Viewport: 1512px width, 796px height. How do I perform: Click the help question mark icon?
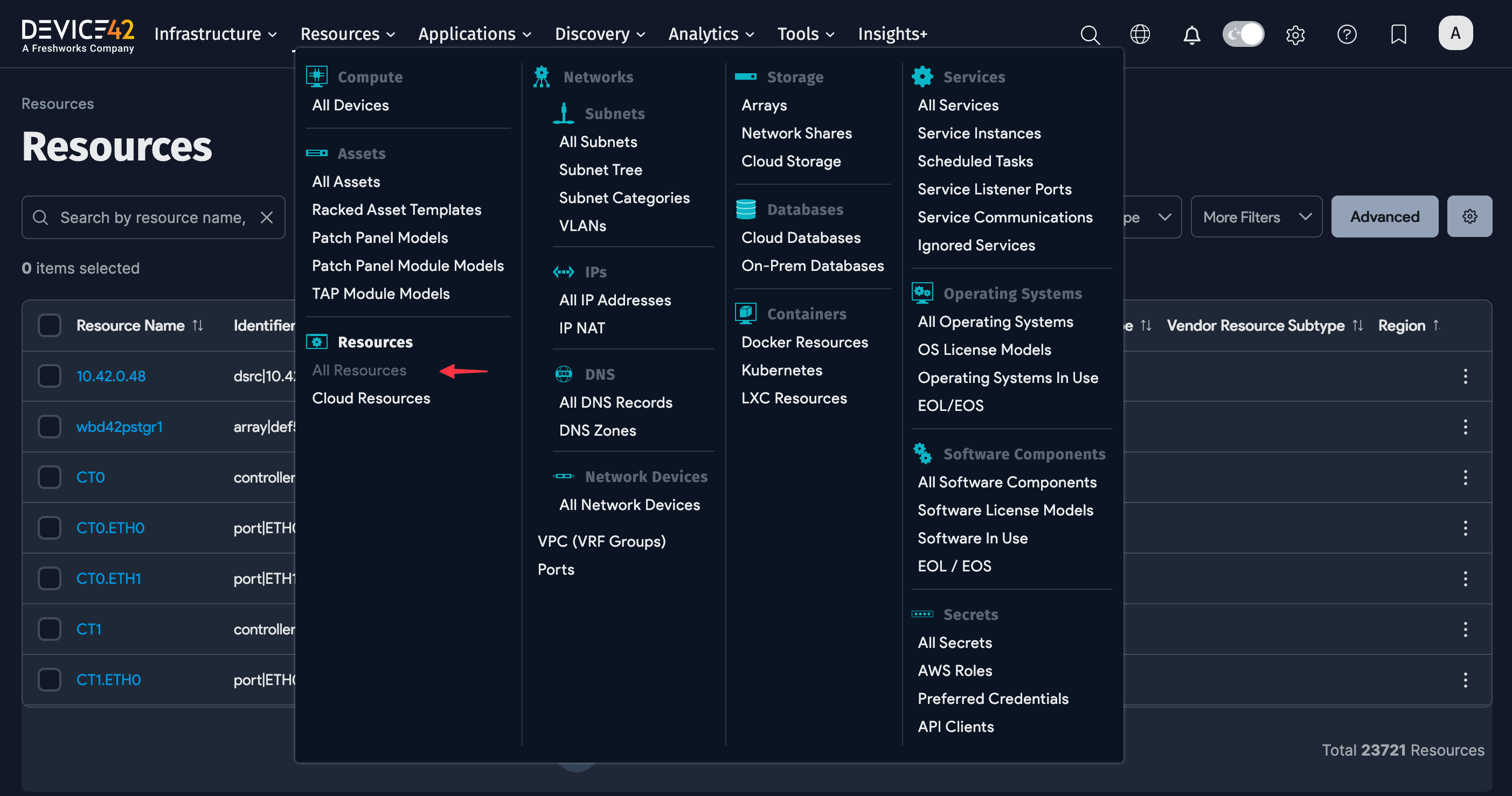pos(1347,34)
